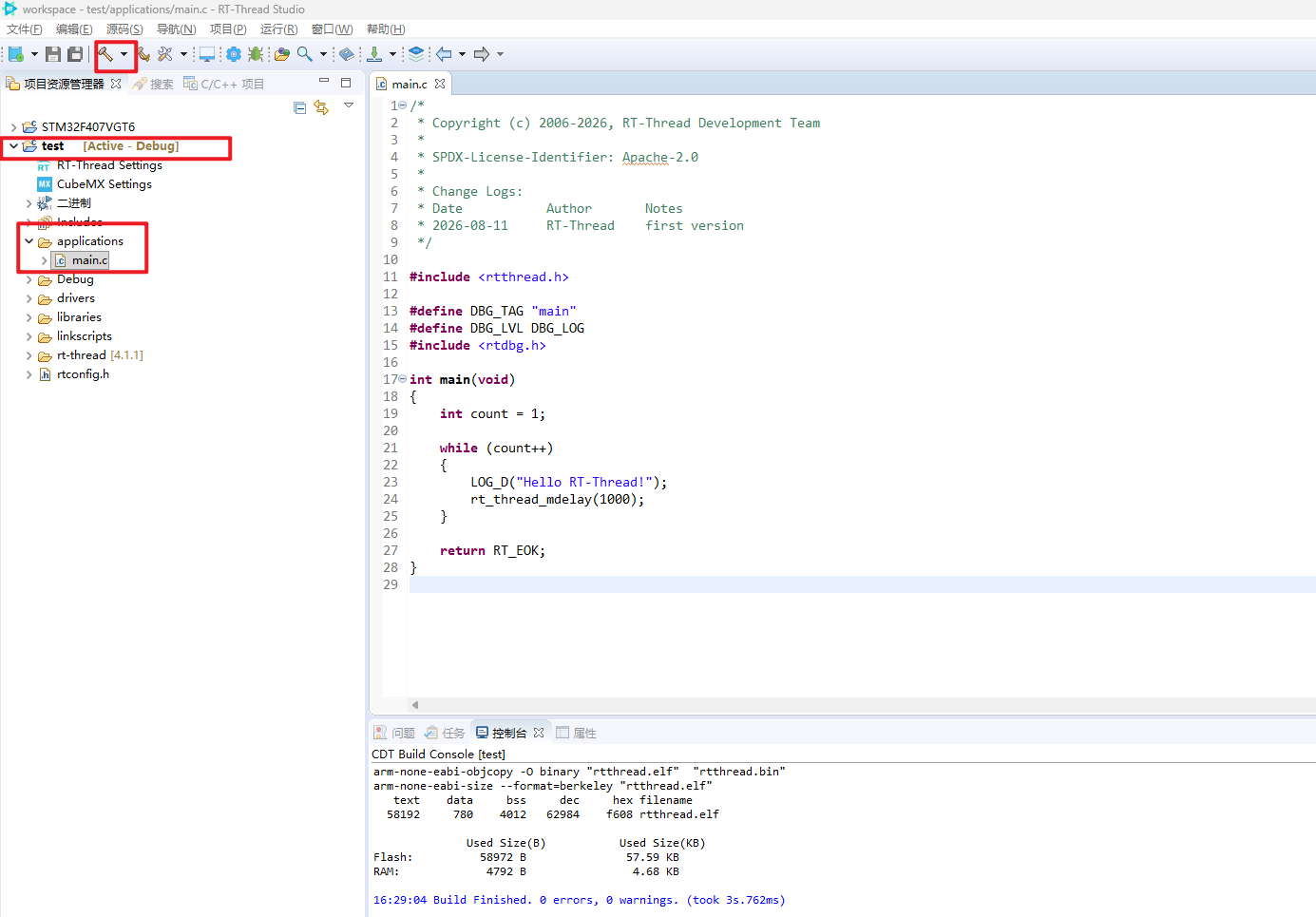Start debugging with the green bug icon

click(256, 54)
